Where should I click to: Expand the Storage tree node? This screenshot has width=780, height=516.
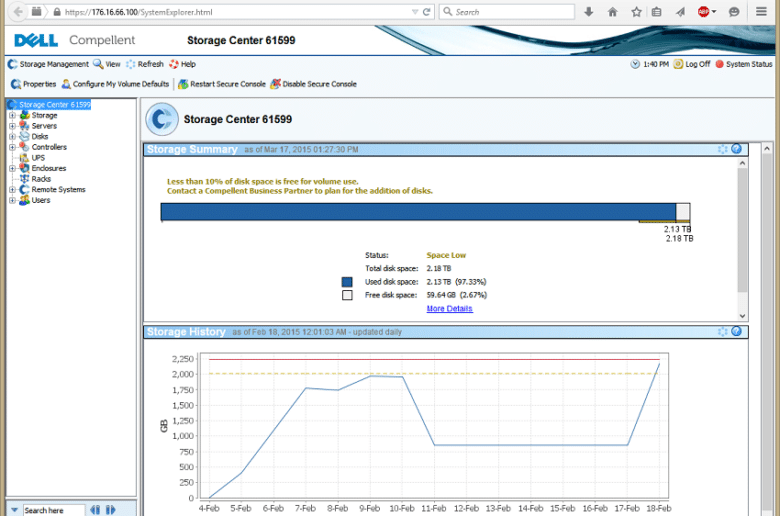[12, 115]
